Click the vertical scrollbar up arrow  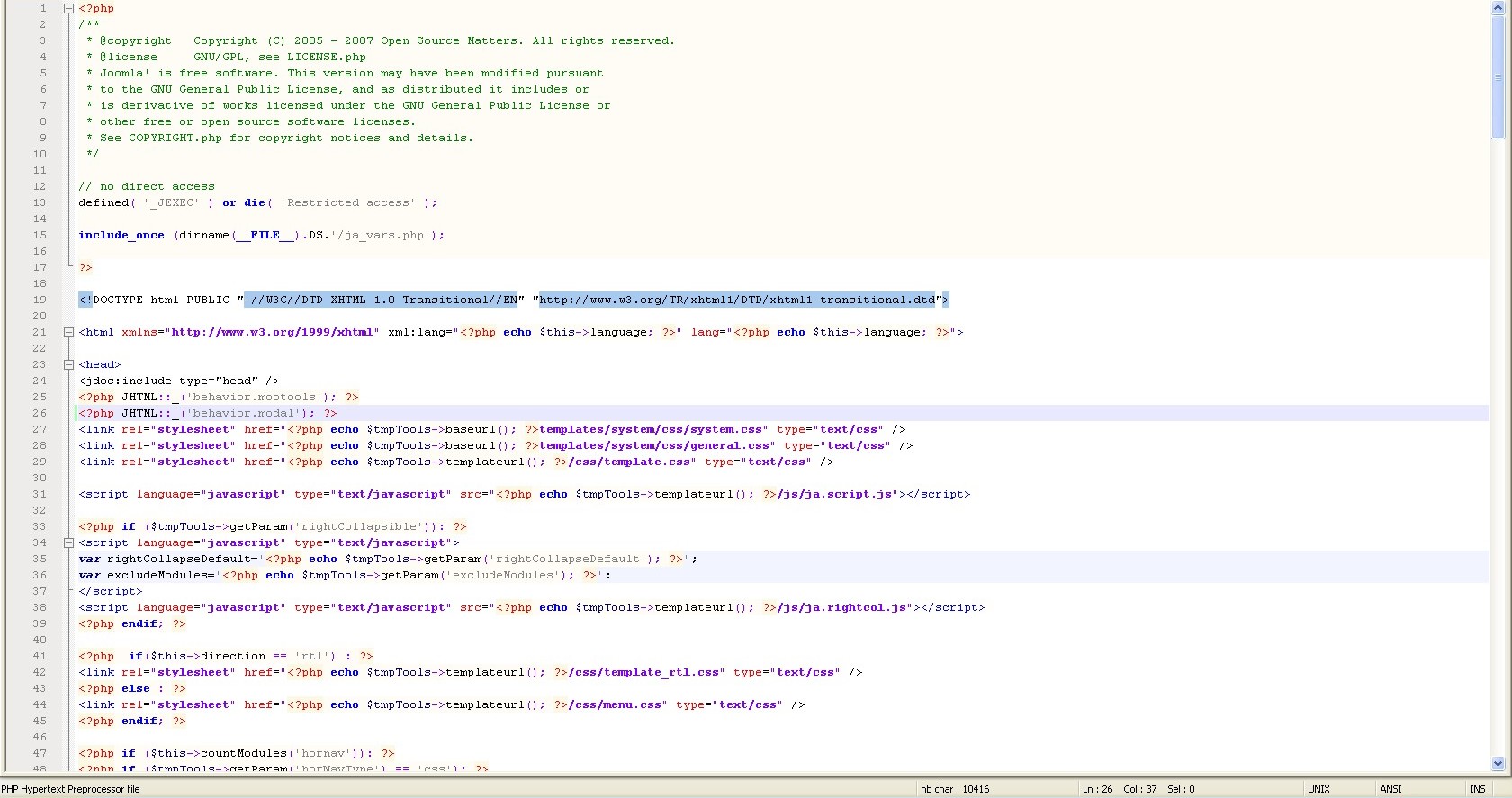click(x=1498, y=7)
